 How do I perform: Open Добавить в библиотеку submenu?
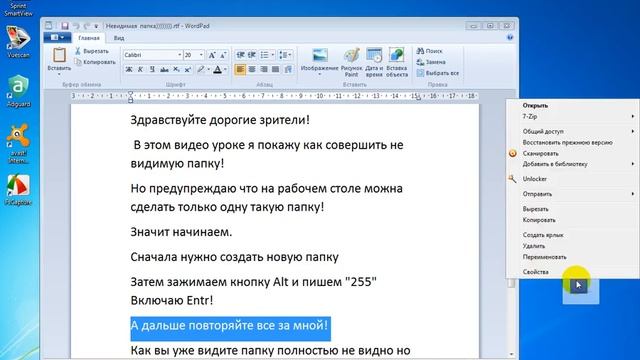pyautogui.click(x=573, y=164)
